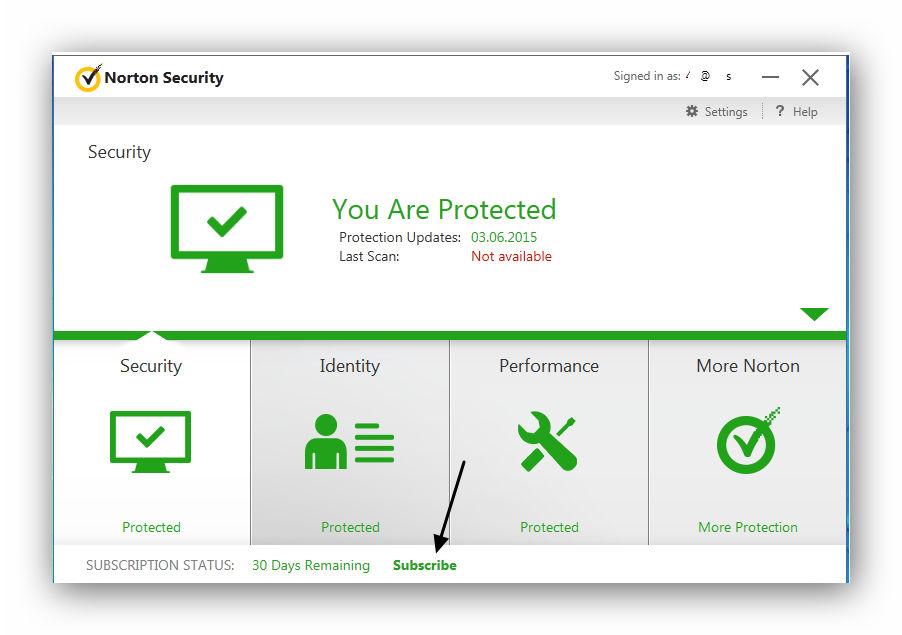
Task: Open the More Norton tab
Action: 748,366
